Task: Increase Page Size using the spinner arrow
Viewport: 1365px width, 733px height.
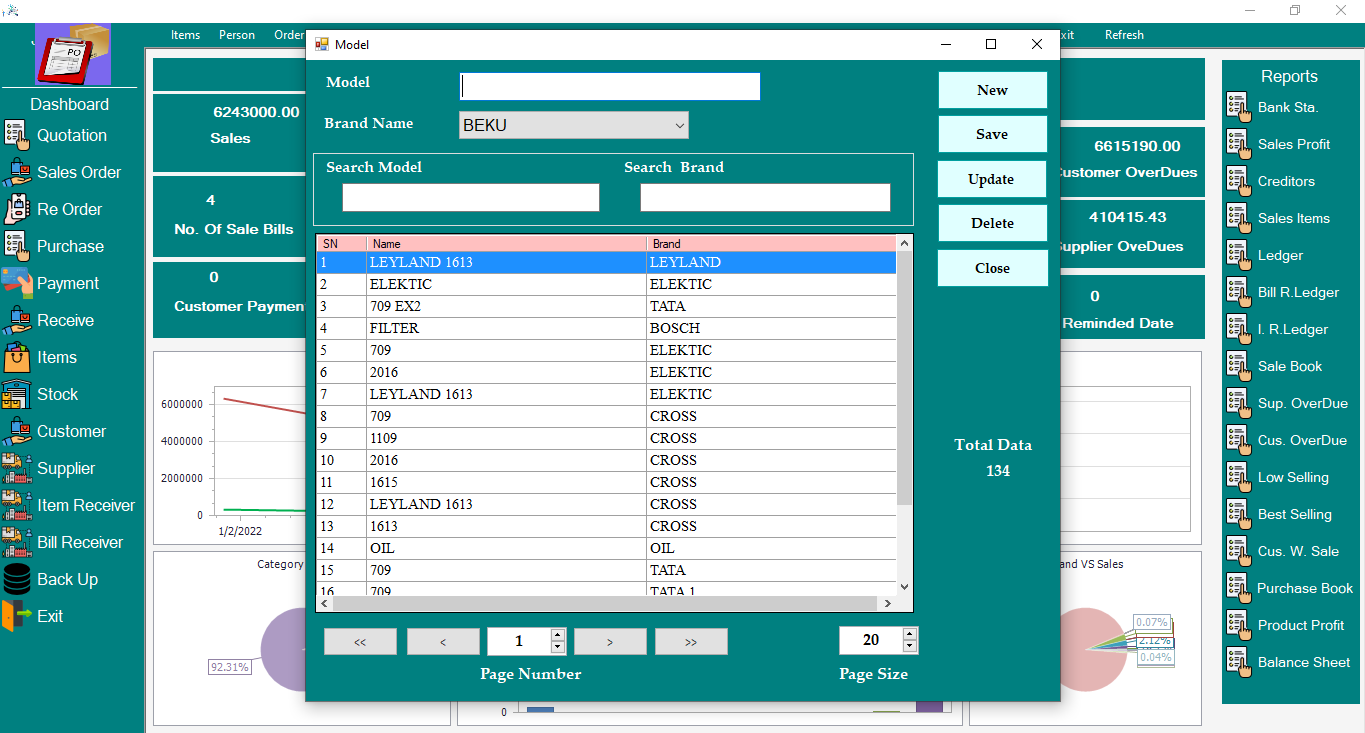Action: pos(907,634)
